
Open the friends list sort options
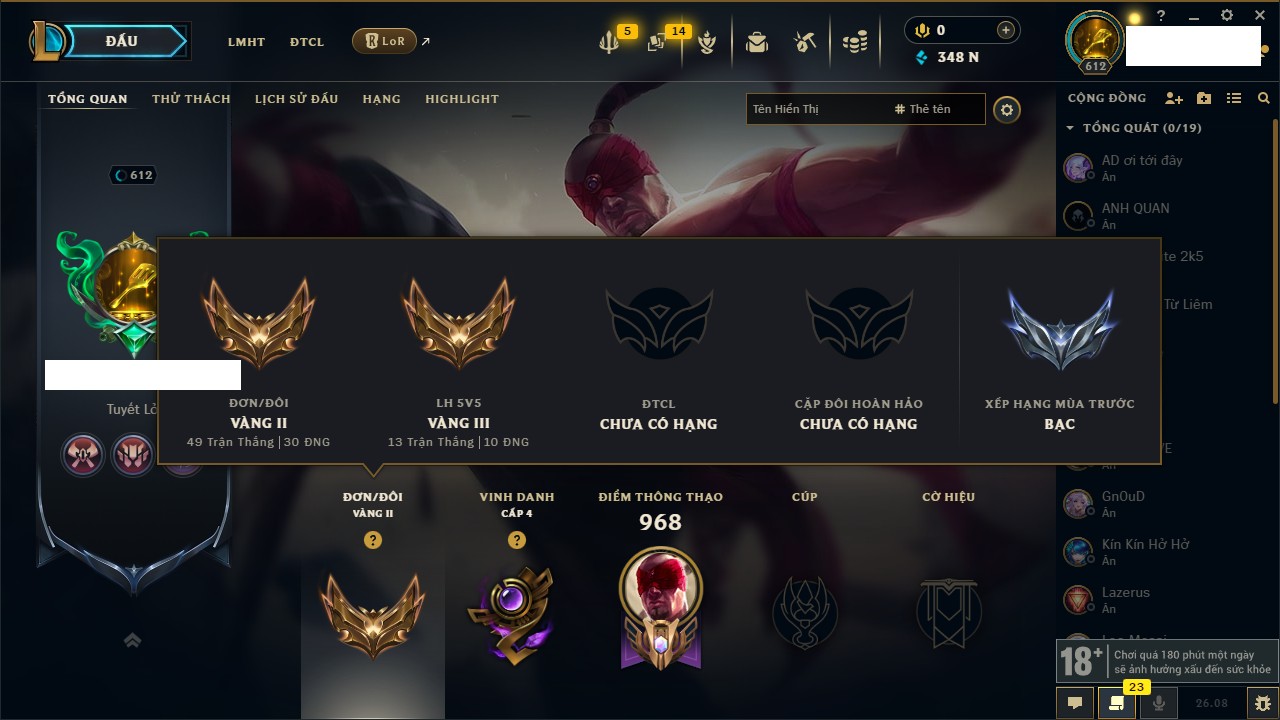tap(1234, 98)
